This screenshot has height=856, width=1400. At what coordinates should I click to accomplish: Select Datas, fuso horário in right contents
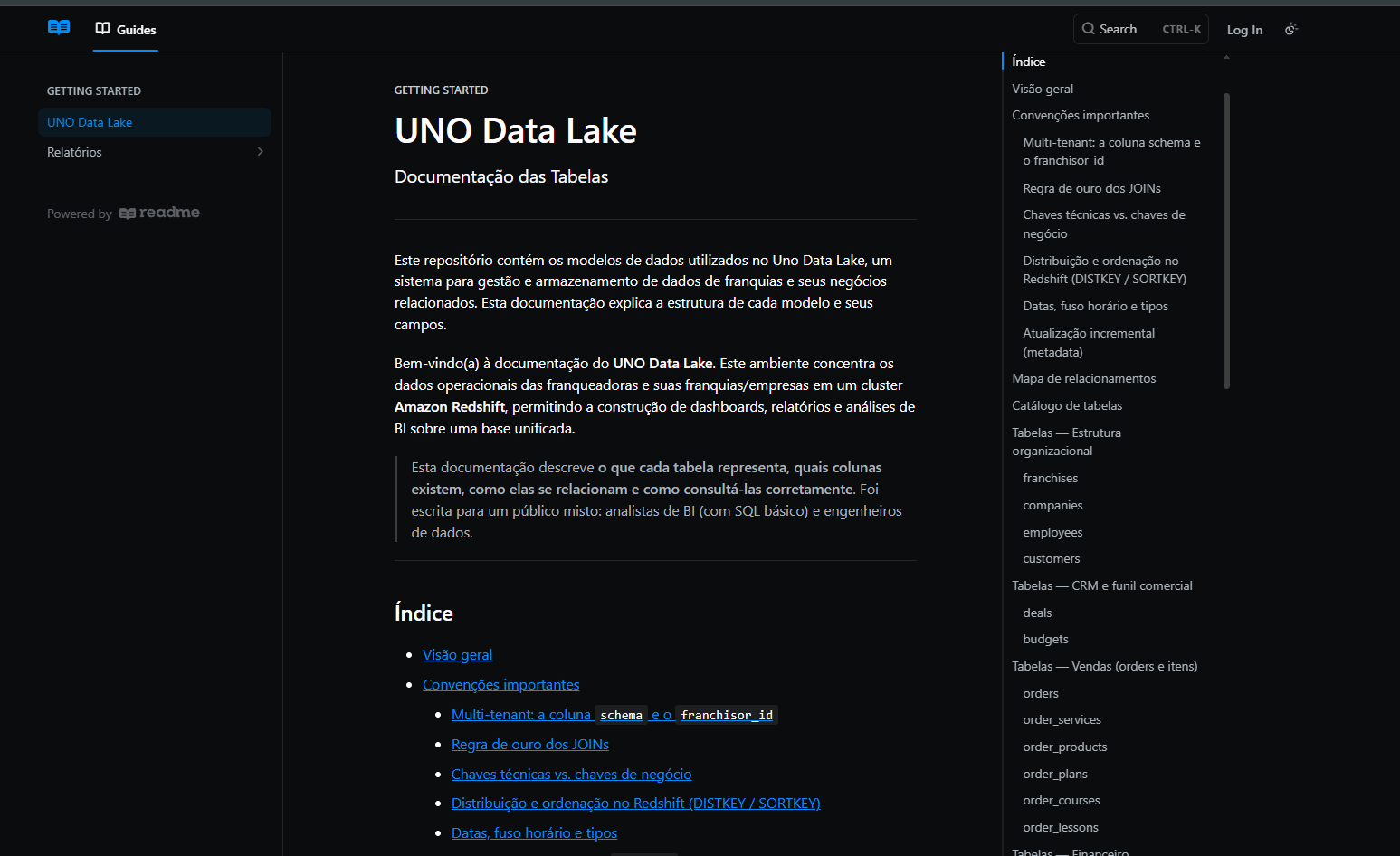(1095, 306)
